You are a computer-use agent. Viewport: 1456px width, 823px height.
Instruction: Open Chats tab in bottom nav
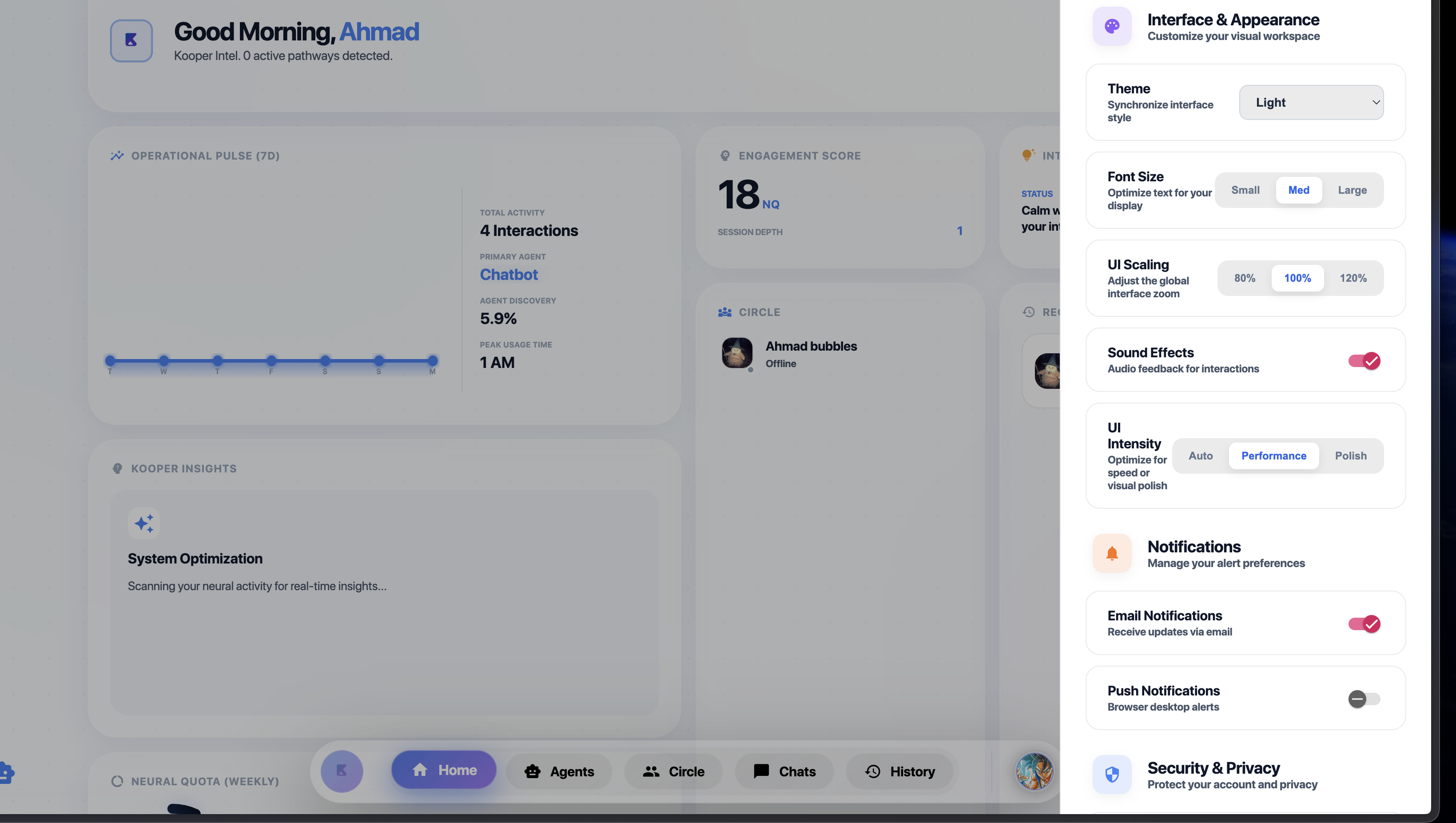[x=784, y=771]
